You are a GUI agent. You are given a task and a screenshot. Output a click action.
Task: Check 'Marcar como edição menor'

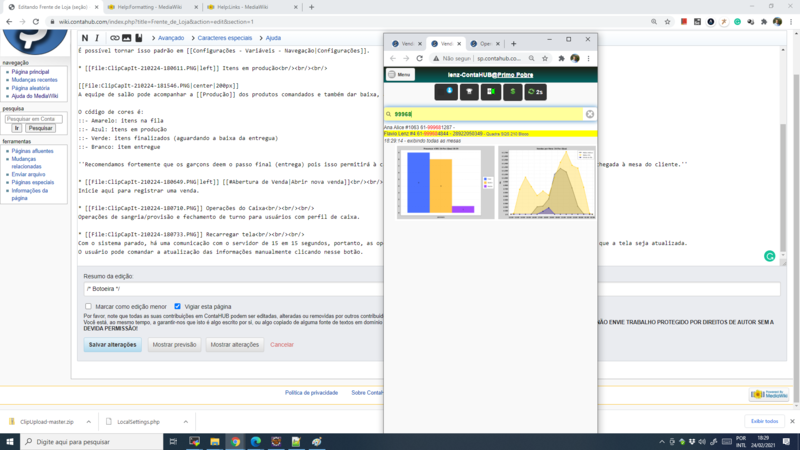click(88, 306)
